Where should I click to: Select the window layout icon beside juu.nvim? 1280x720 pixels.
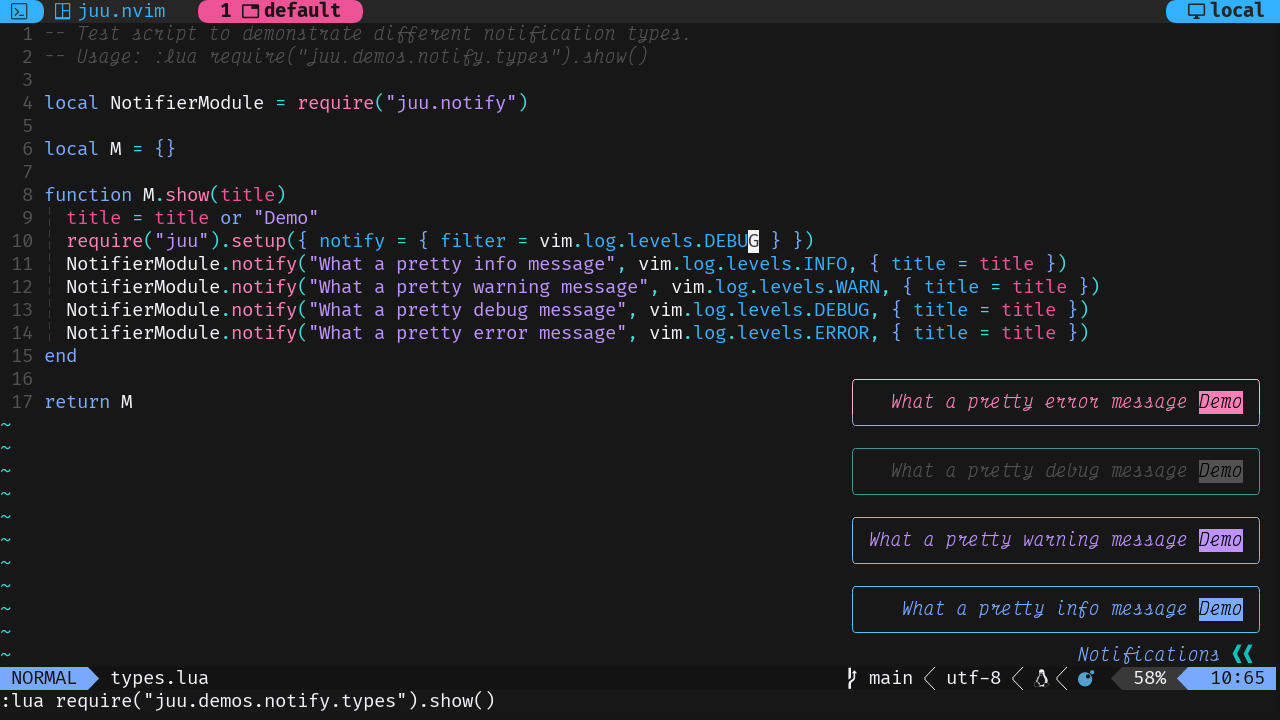[64, 11]
